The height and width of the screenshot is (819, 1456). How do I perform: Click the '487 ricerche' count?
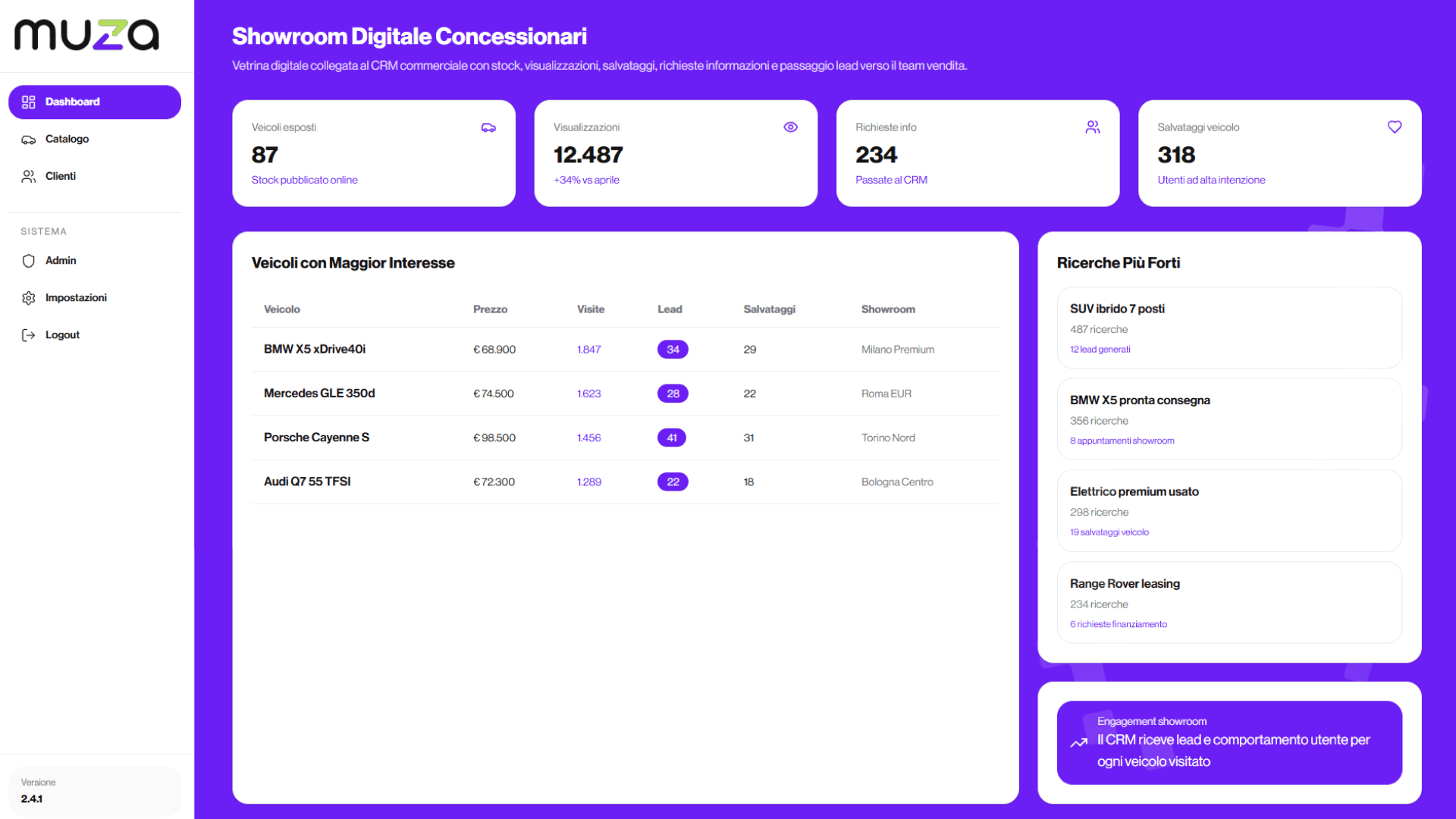pos(1098,330)
